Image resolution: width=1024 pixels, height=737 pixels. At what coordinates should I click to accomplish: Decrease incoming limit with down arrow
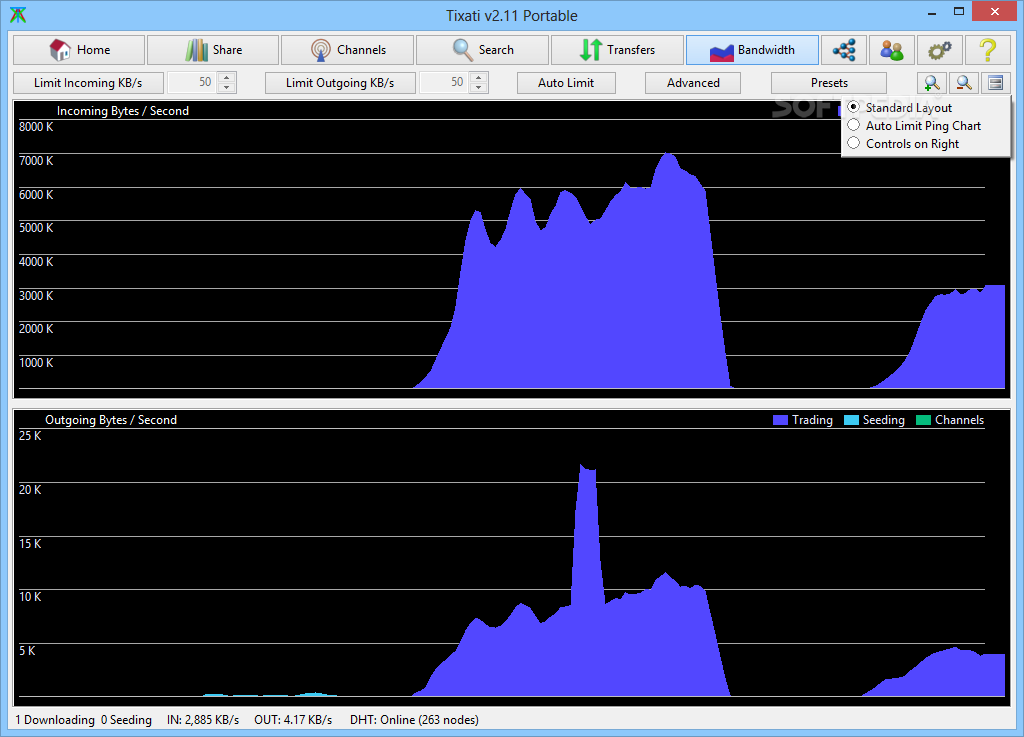pos(227,88)
